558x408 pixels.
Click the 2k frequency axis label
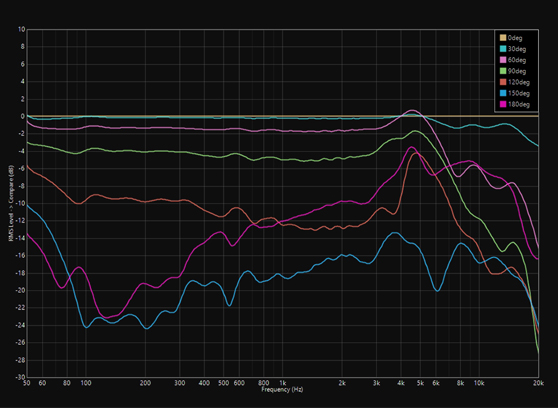[342, 383]
